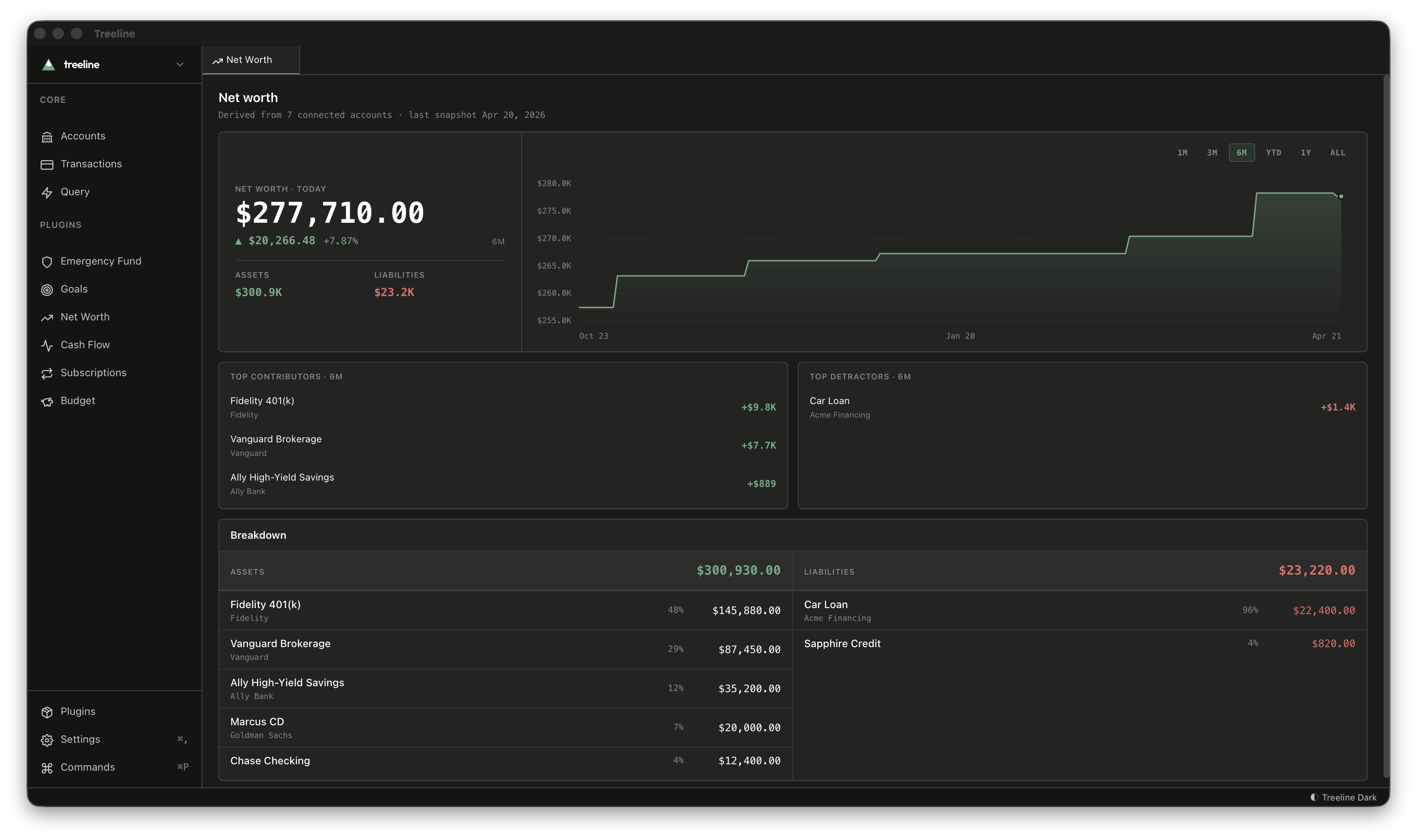Click Fidelity 401(k) row in Breakdown

(505, 611)
